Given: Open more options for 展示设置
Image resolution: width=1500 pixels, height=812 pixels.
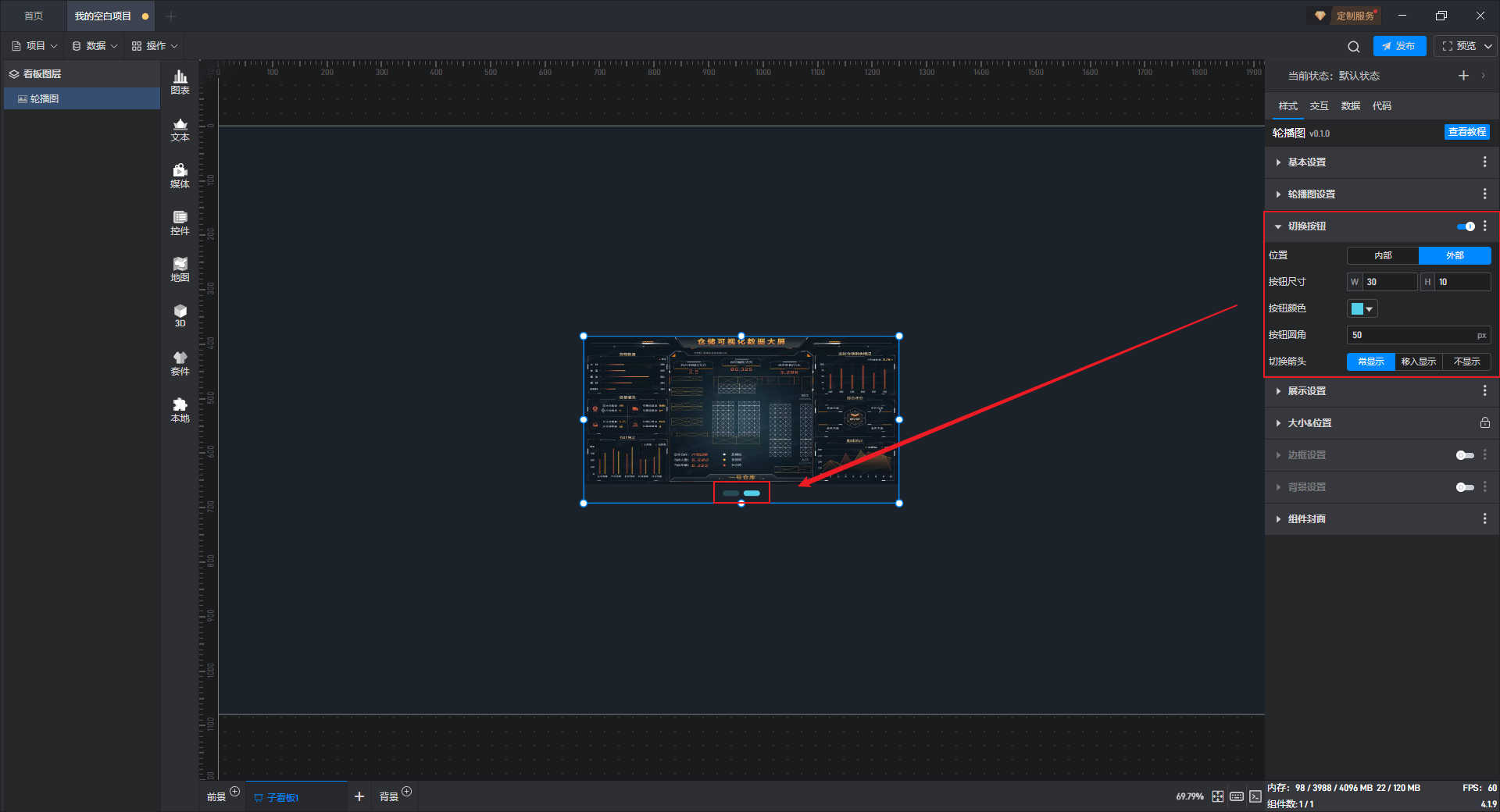Looking at the screenshot, I should pos(1484,390).
